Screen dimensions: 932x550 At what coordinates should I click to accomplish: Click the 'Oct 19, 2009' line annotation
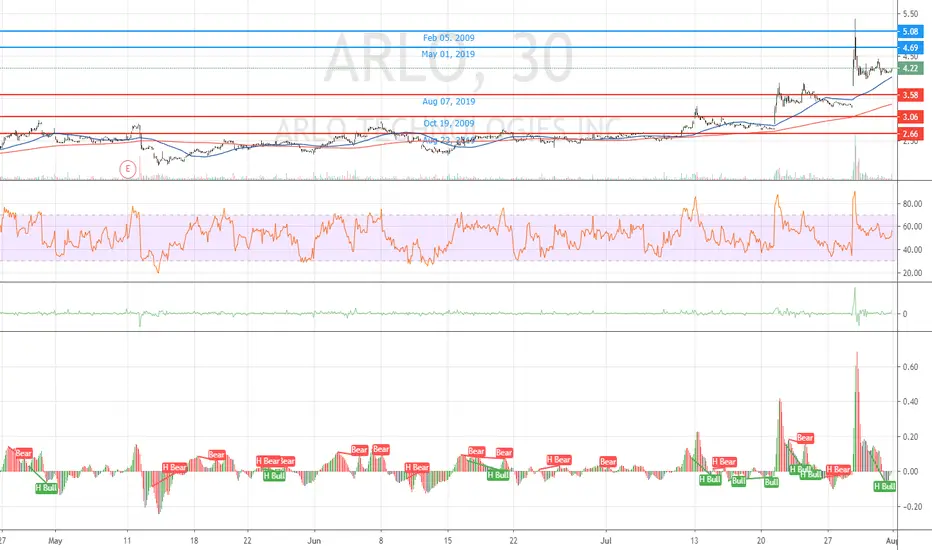coord(449,124)
